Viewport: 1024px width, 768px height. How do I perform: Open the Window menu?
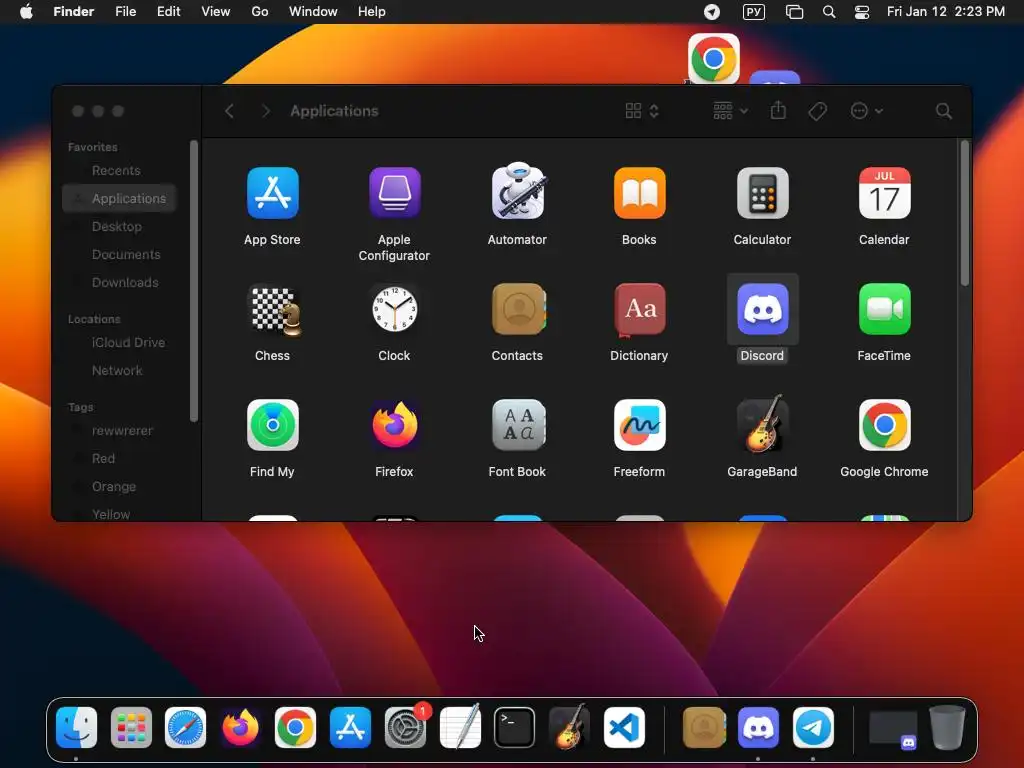pos(313,11)
